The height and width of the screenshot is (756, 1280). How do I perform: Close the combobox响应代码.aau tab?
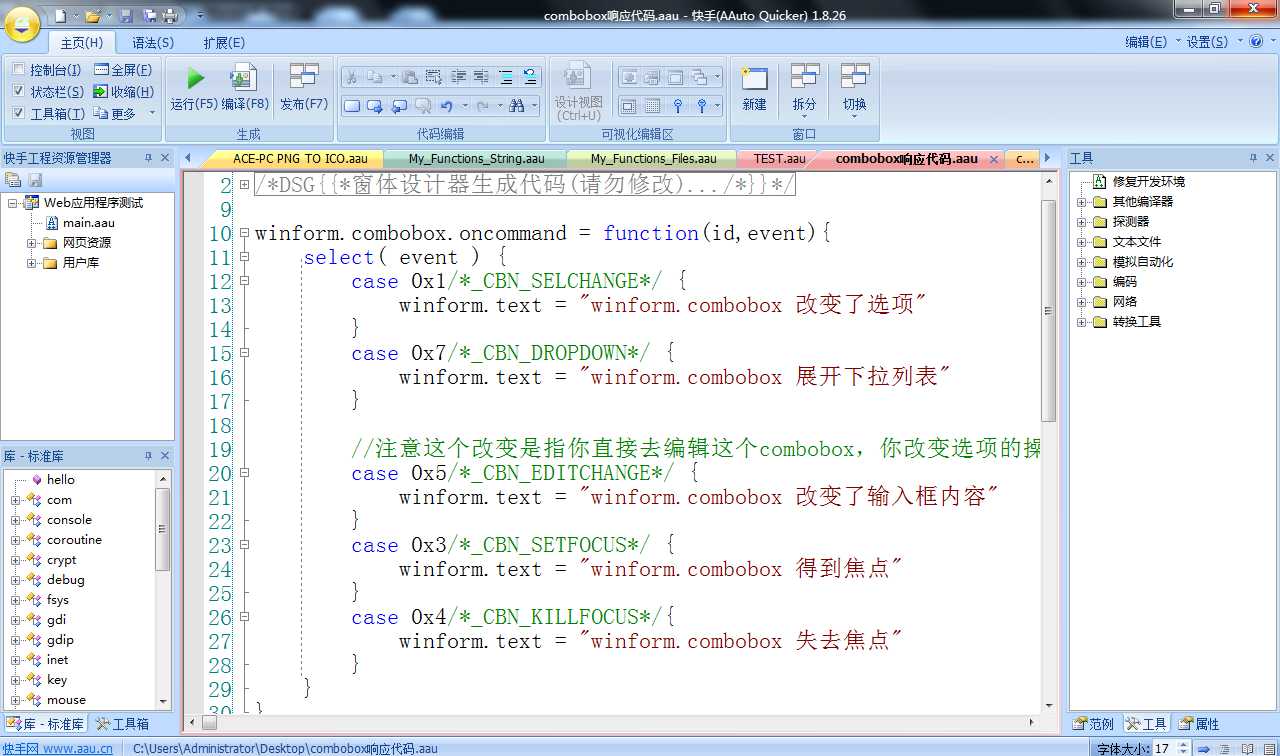click(994, 159)
